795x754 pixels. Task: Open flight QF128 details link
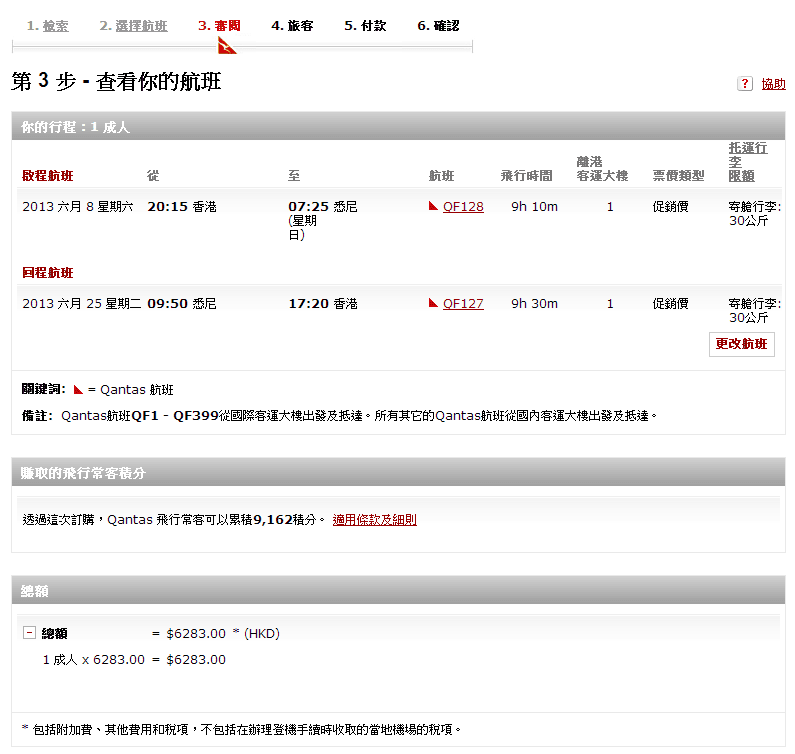click(x=463, y=207)
